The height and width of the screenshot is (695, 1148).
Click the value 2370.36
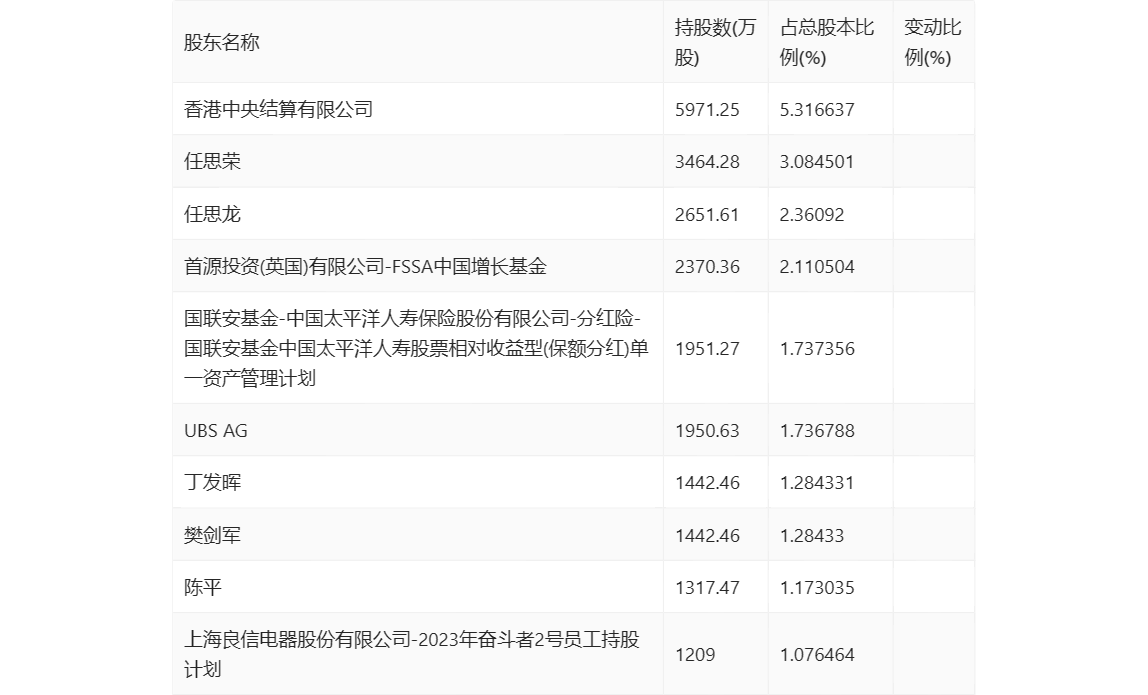click(x=707, y=267)
